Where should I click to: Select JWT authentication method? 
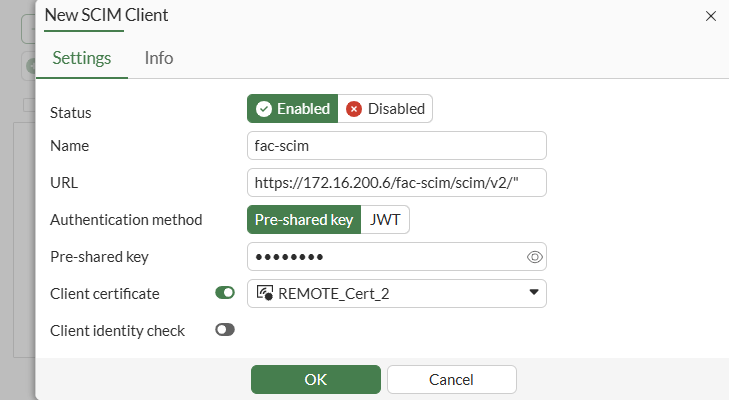coord(385,220)
